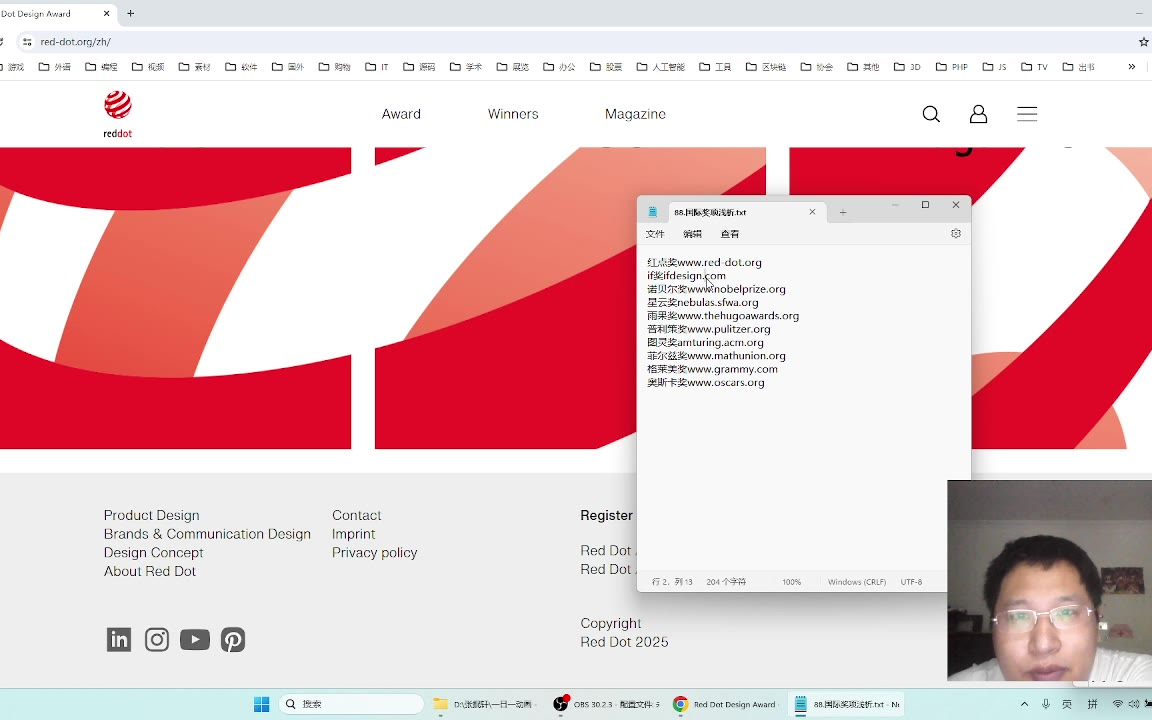
Task: Open the 区块链 bookmark folder
Action: pyautogui.click(x=766, y=67)
